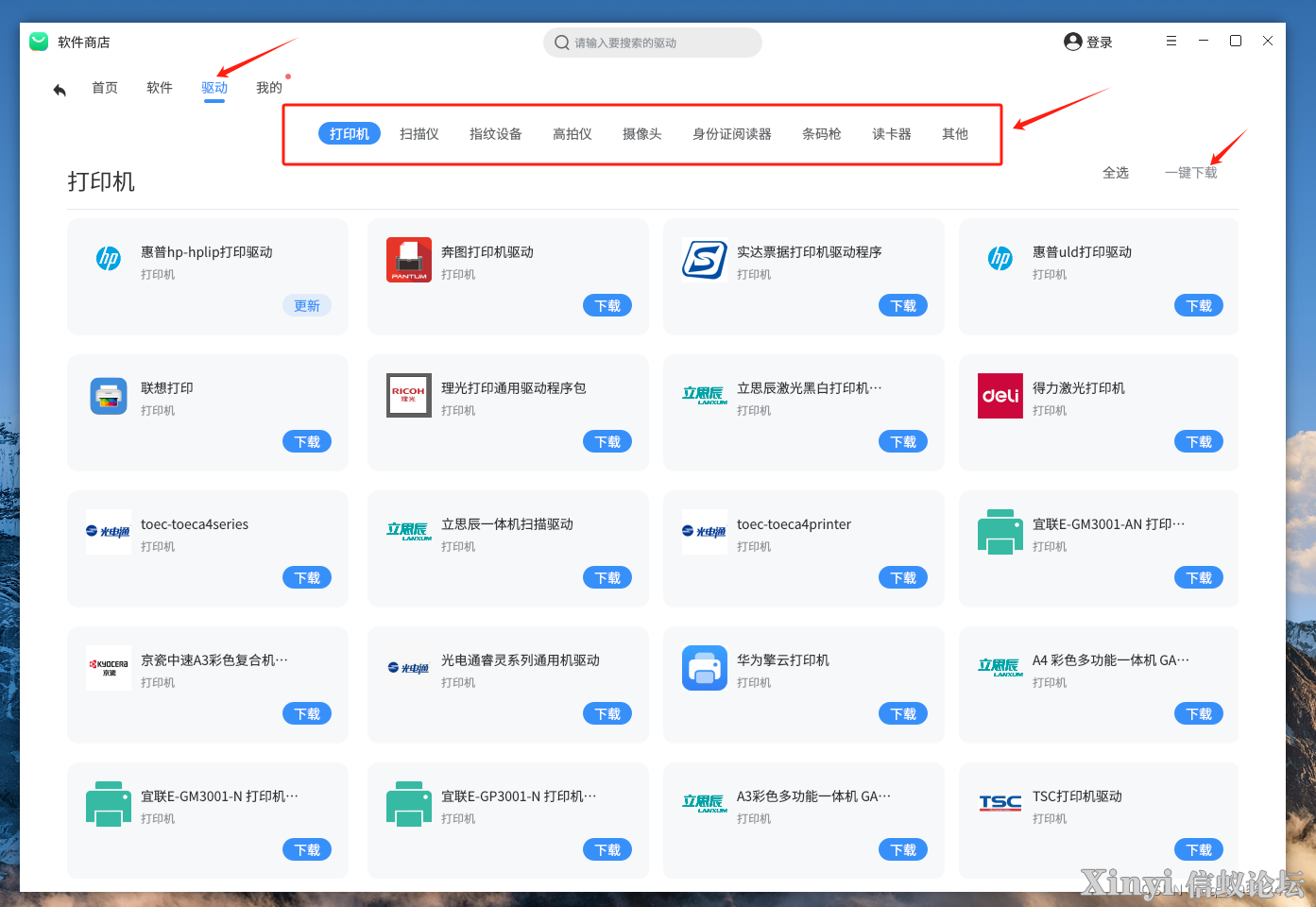Select the 指纹设备 category

pyautogui.click(x=496, y=134)
